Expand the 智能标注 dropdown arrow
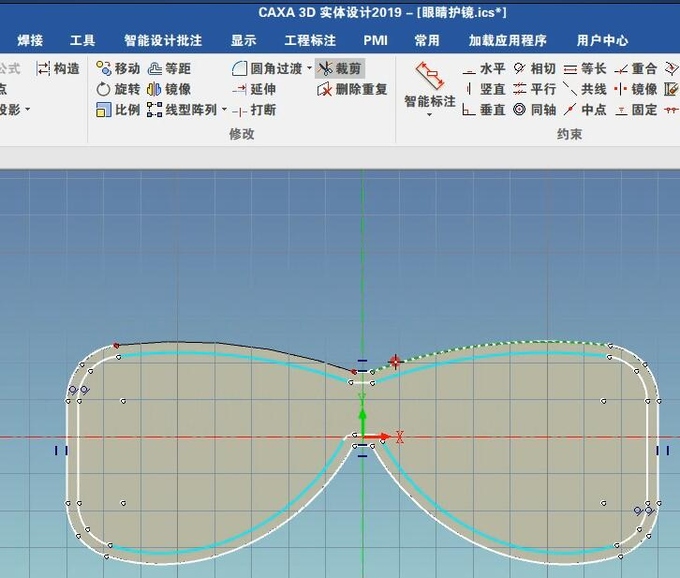This screenshot has height=578, width=680. (x=429, y=115)
